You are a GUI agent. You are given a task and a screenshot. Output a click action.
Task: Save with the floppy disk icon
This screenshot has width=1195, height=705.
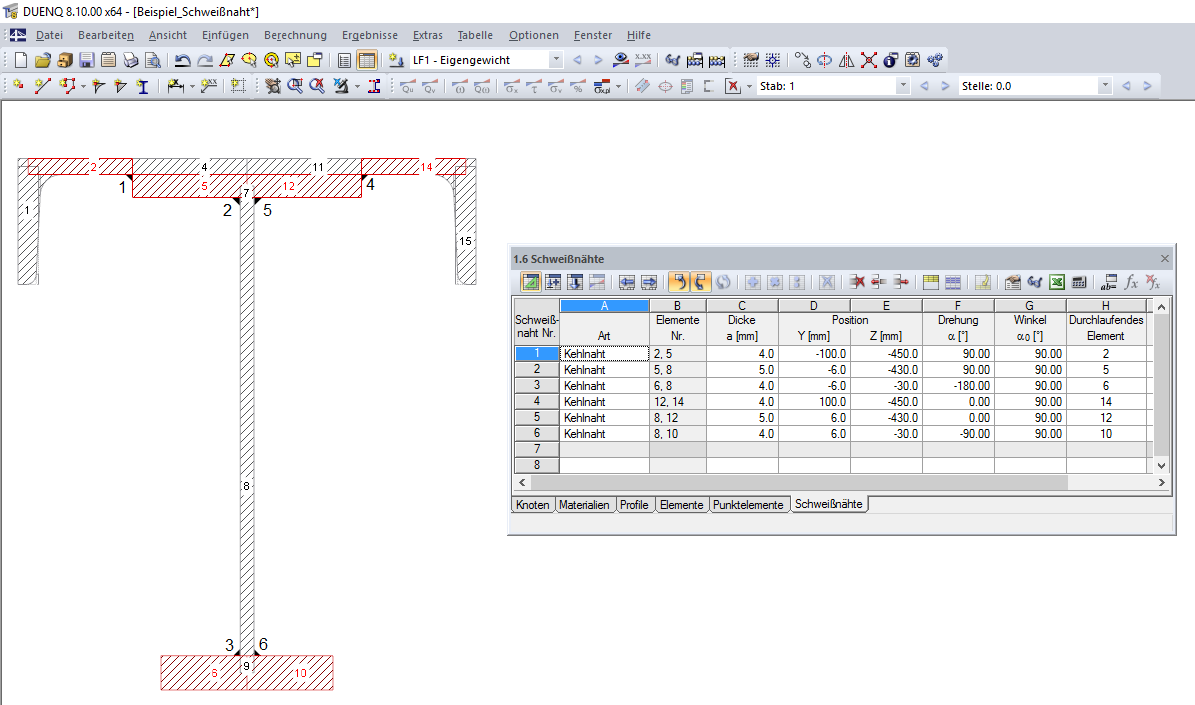(87, 60)
